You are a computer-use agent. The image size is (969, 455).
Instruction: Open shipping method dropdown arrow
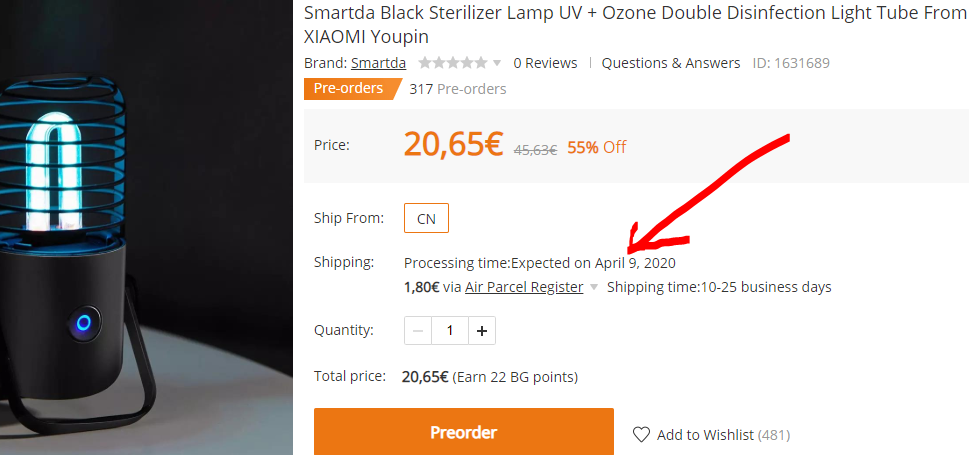(x=594, y=288)
